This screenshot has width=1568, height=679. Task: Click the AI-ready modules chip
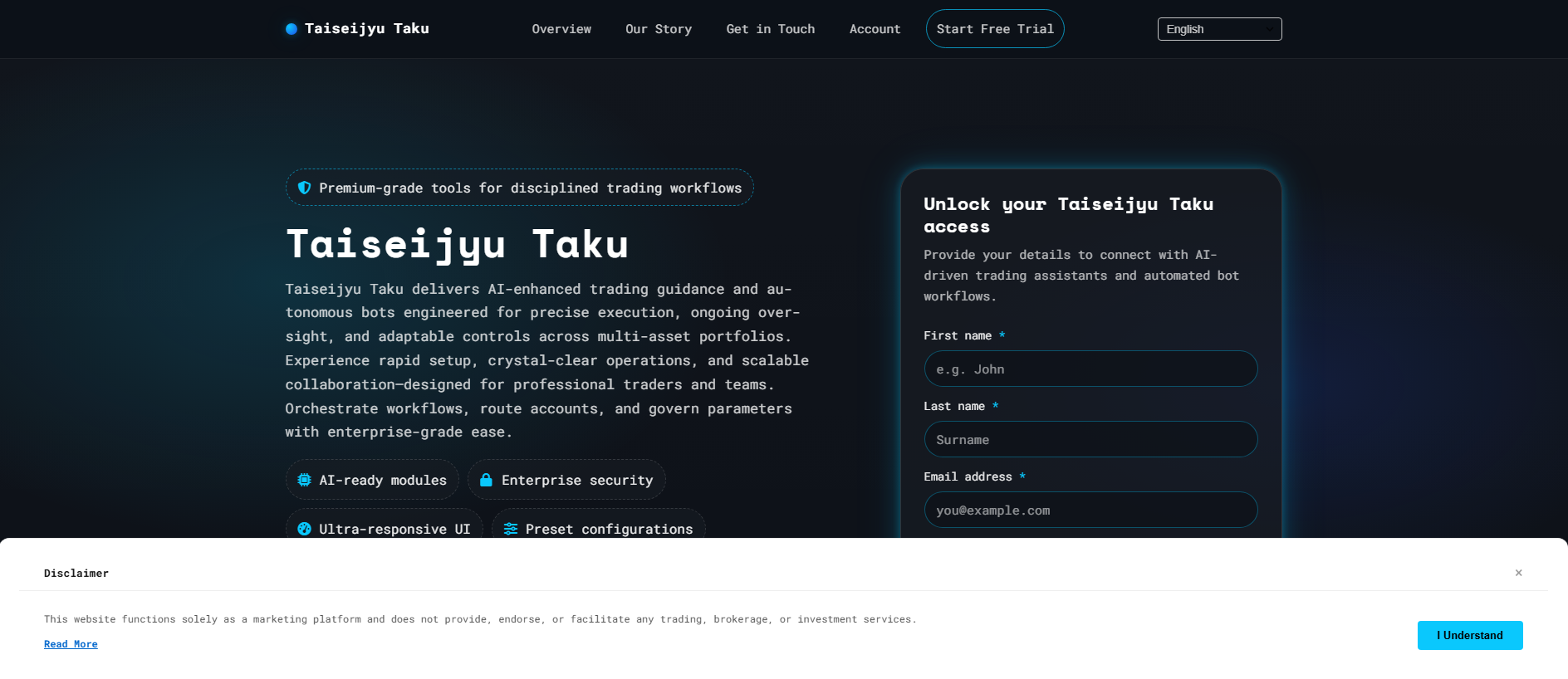click(372, 480)
